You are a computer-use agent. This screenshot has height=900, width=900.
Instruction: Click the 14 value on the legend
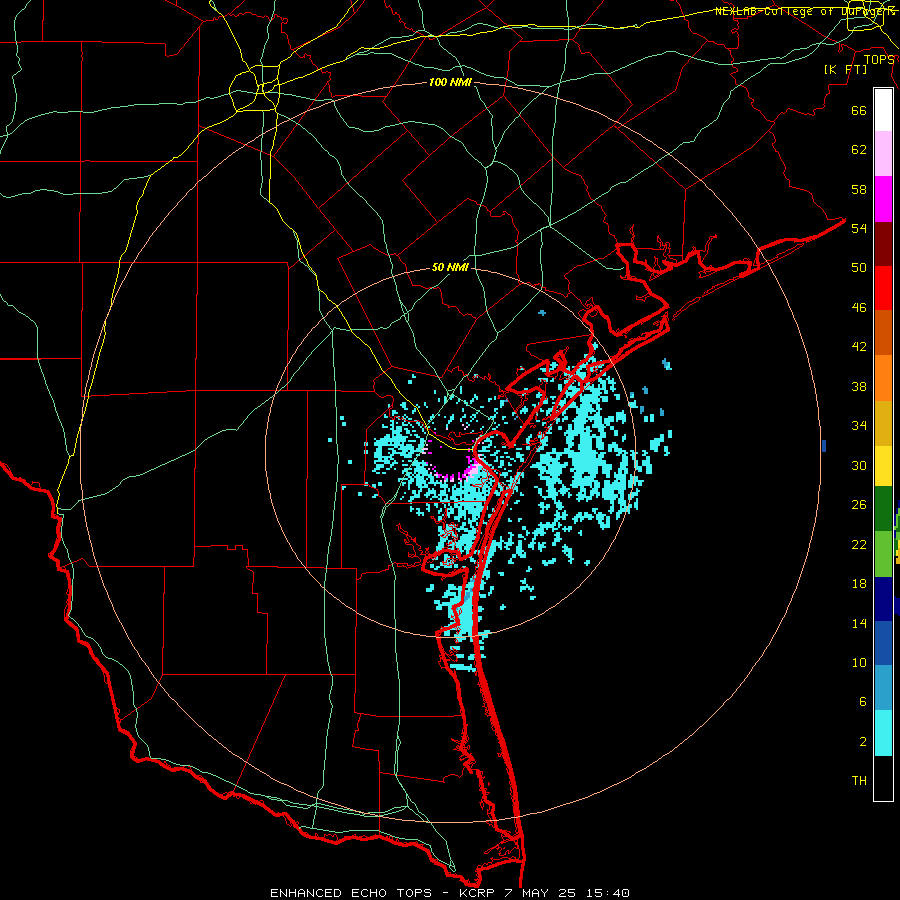tap(859, 623)
